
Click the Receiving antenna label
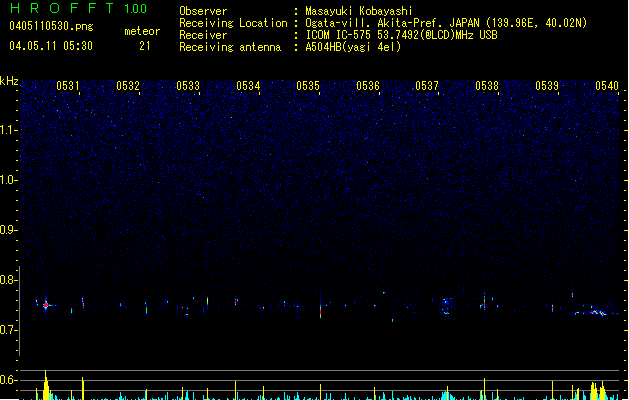tap(230, 47)
